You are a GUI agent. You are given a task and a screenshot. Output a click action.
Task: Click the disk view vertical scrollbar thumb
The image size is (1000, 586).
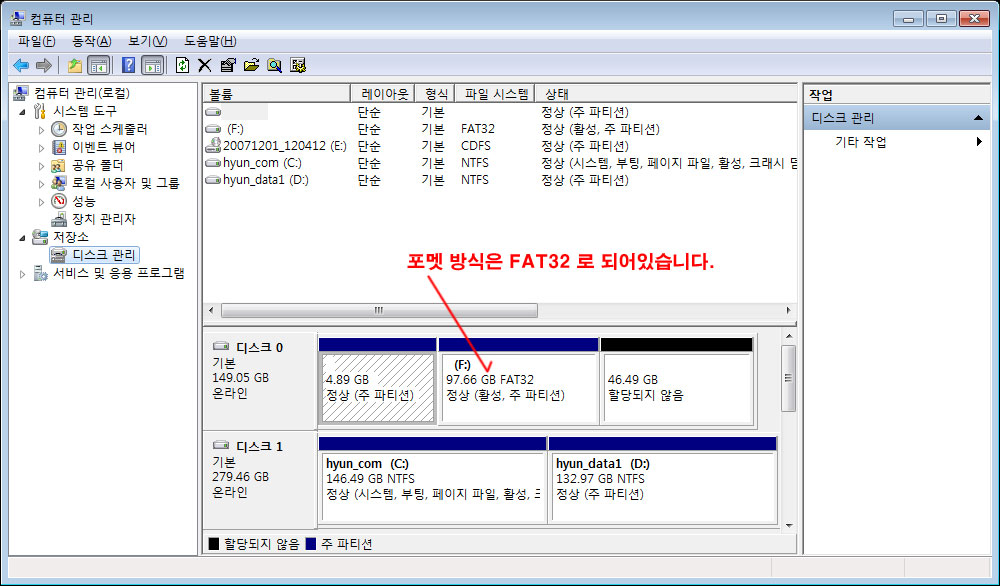789,378
